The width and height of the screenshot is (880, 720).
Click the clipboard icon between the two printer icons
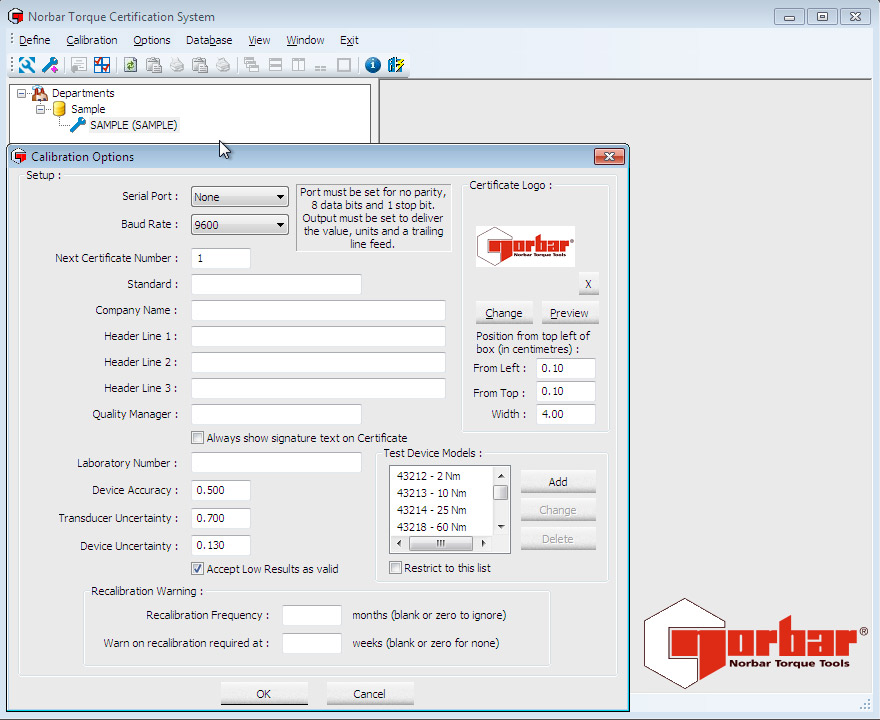[200, 65]
